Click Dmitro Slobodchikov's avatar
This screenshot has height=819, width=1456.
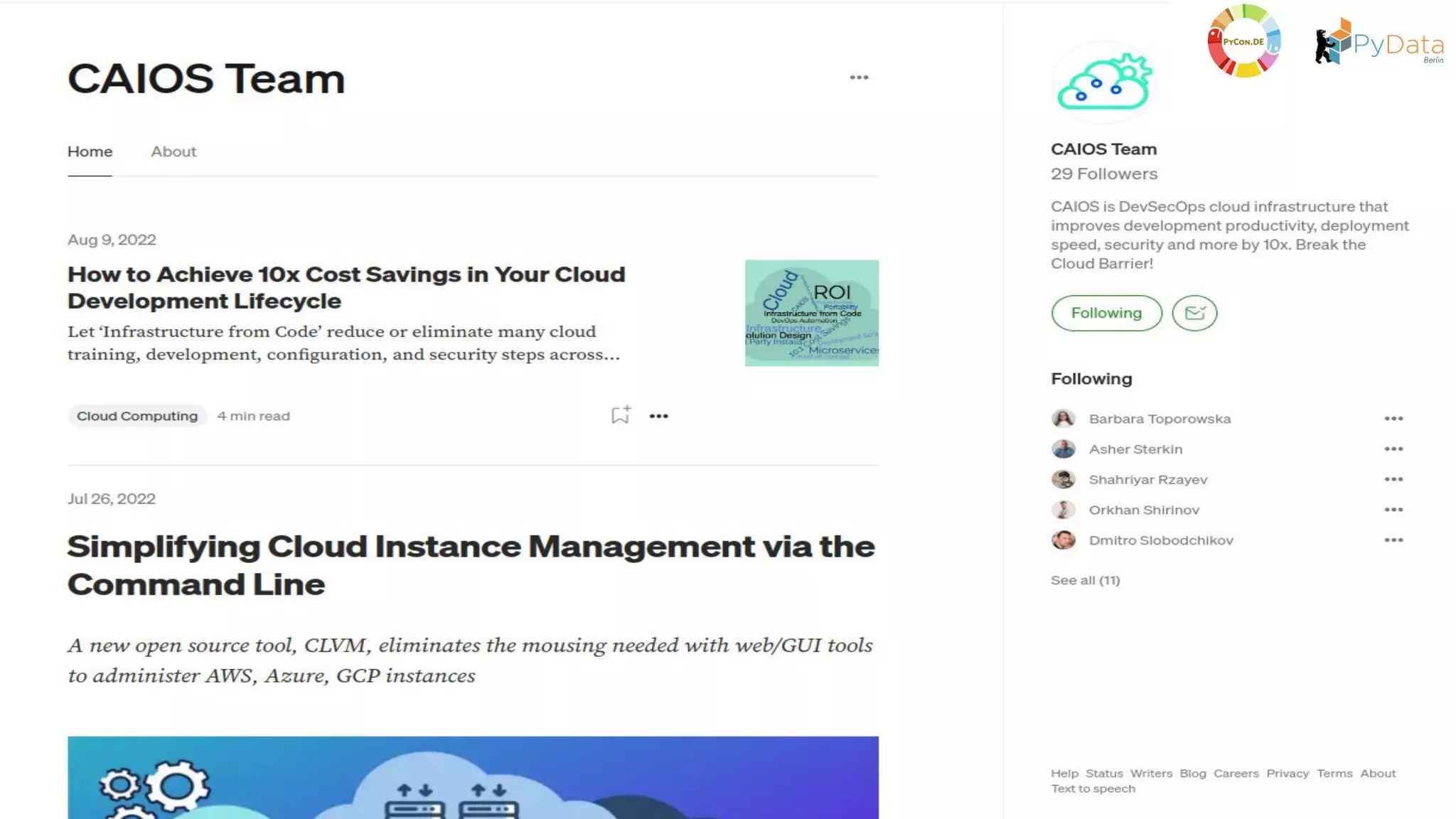pos(1064,540)
